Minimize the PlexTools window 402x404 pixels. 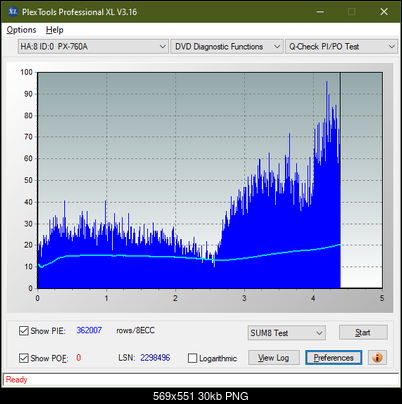tap(320, 12)
